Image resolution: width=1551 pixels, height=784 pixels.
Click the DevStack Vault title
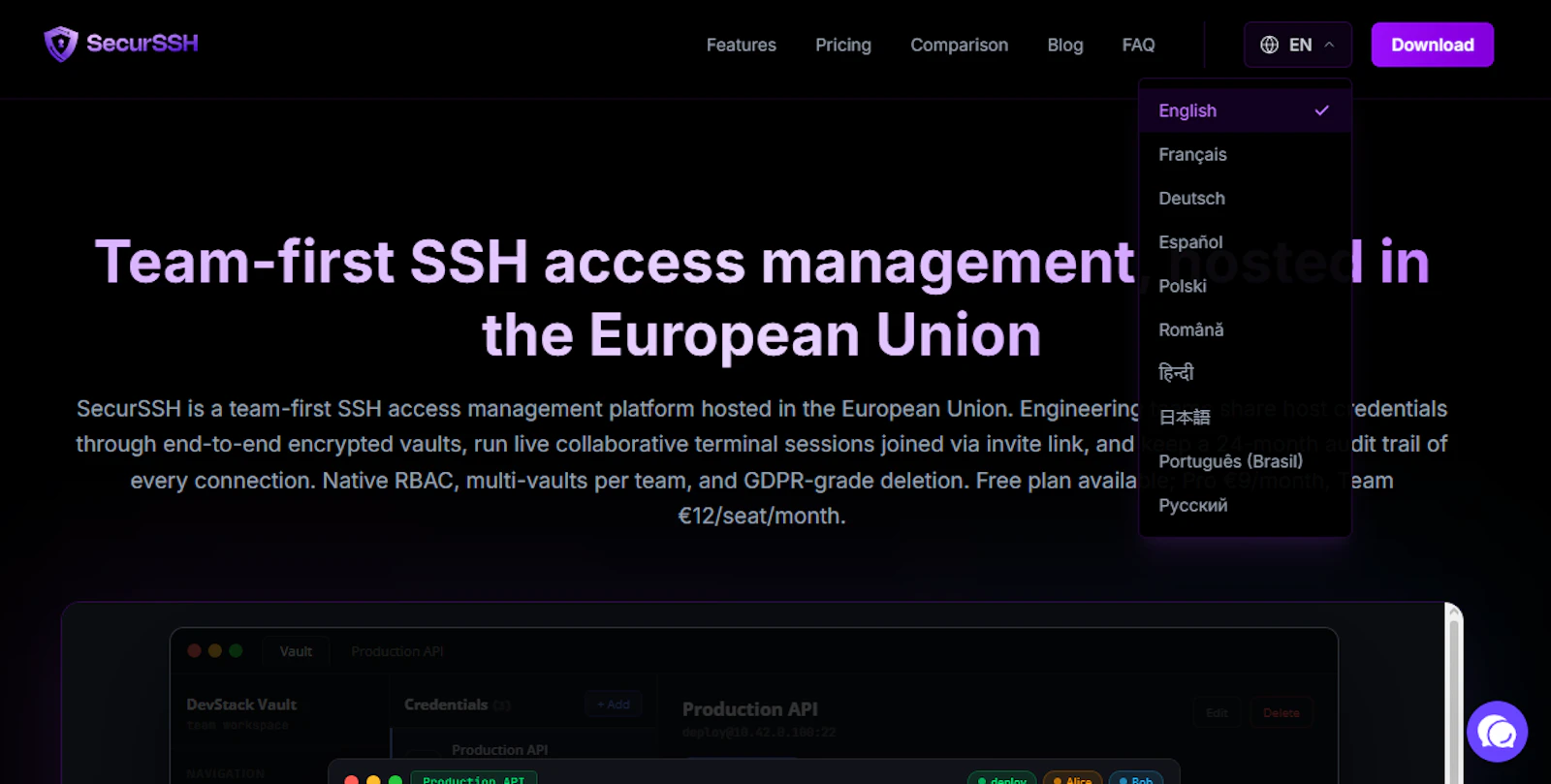click(241, 705)
